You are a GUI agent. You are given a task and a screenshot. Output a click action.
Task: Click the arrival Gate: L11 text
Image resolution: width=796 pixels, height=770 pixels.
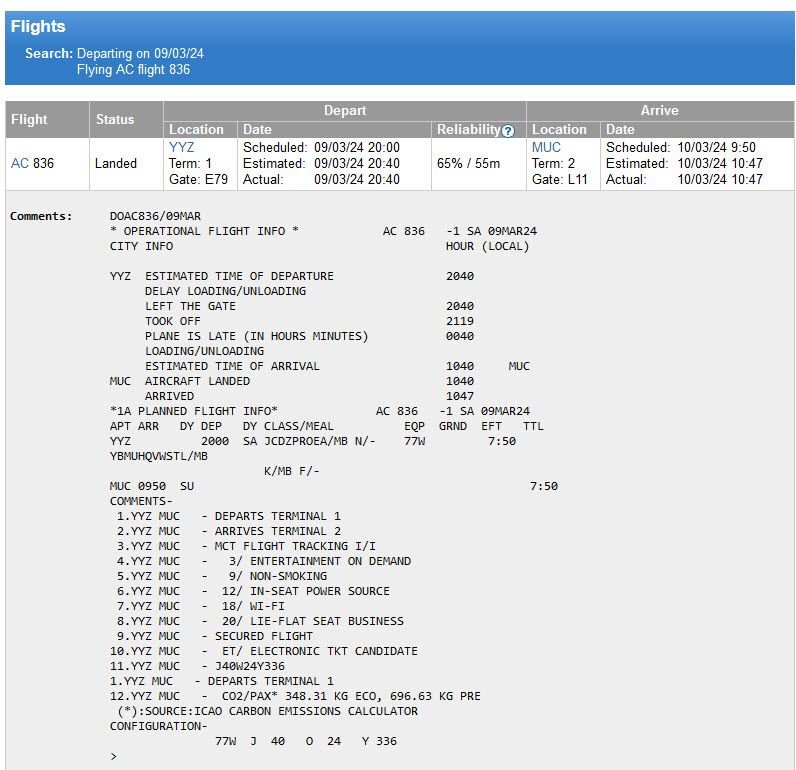click(559, 179)
